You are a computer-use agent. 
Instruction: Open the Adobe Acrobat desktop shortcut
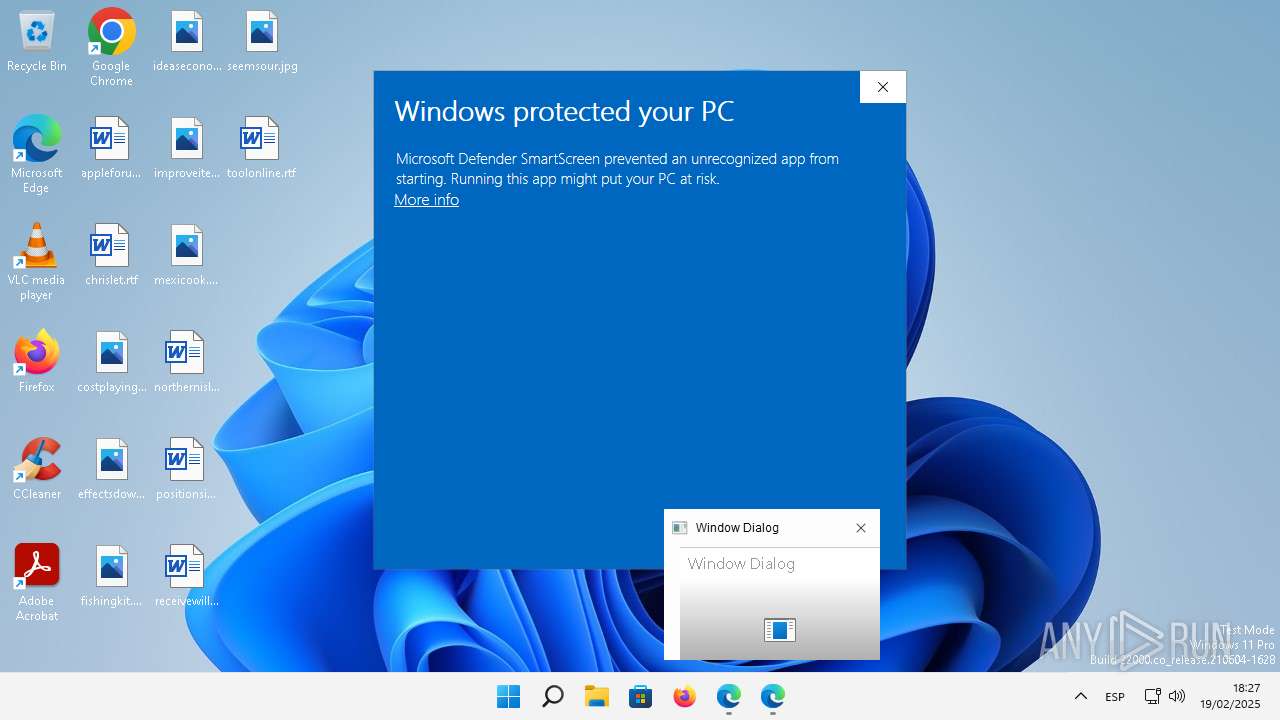pos(37,582)
